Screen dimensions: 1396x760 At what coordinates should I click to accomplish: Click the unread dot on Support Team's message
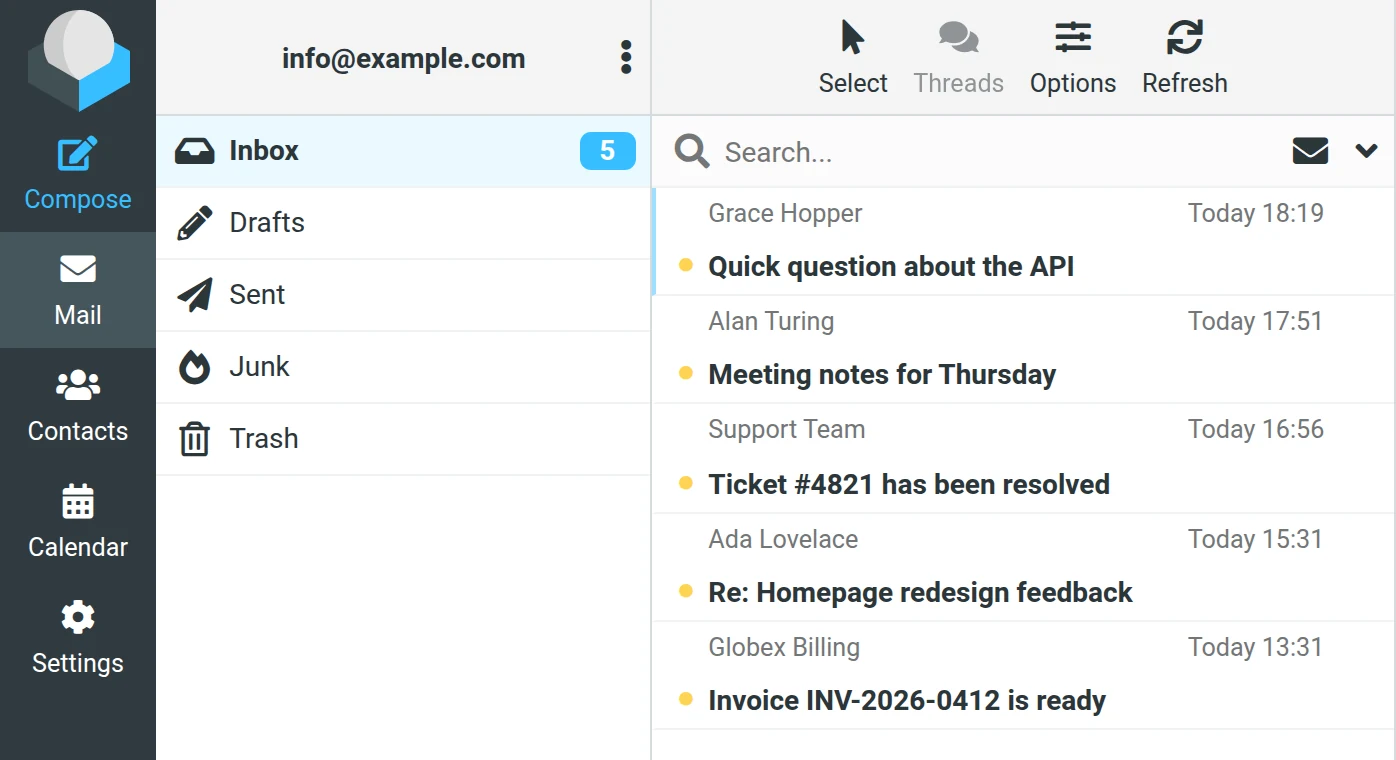point(686,483)
